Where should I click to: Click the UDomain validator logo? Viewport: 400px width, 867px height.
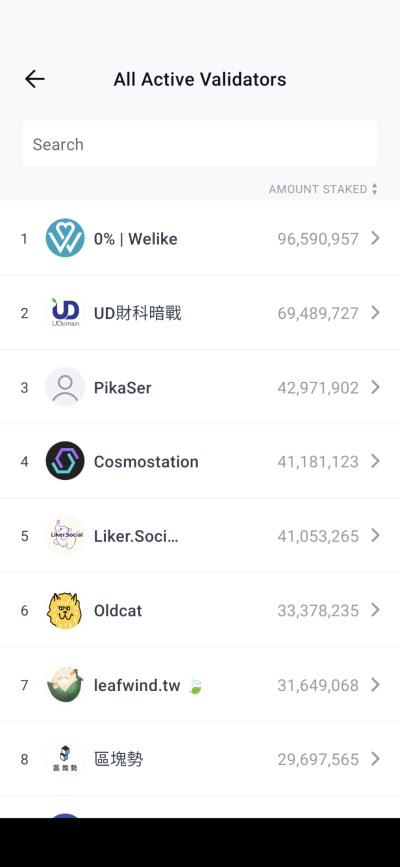coord(65,313)
